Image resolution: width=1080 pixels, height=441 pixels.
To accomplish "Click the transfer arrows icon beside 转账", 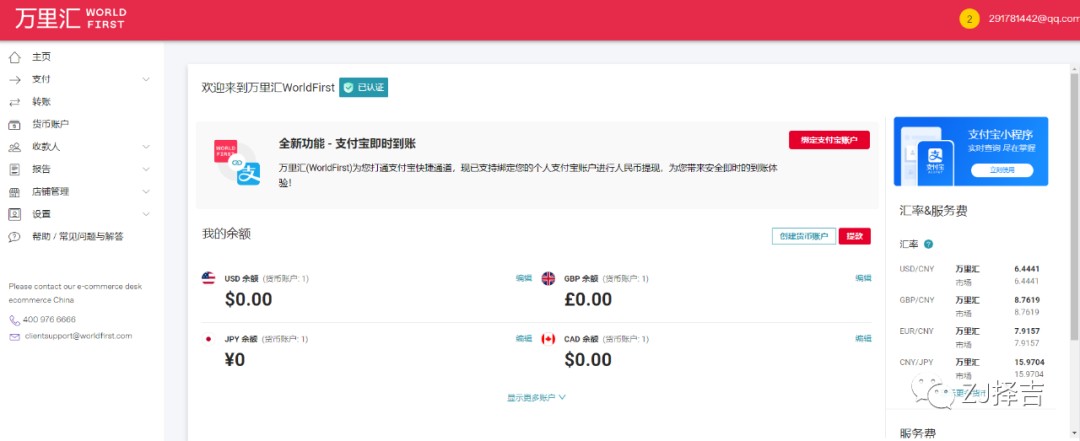I will tap(14, 102).
